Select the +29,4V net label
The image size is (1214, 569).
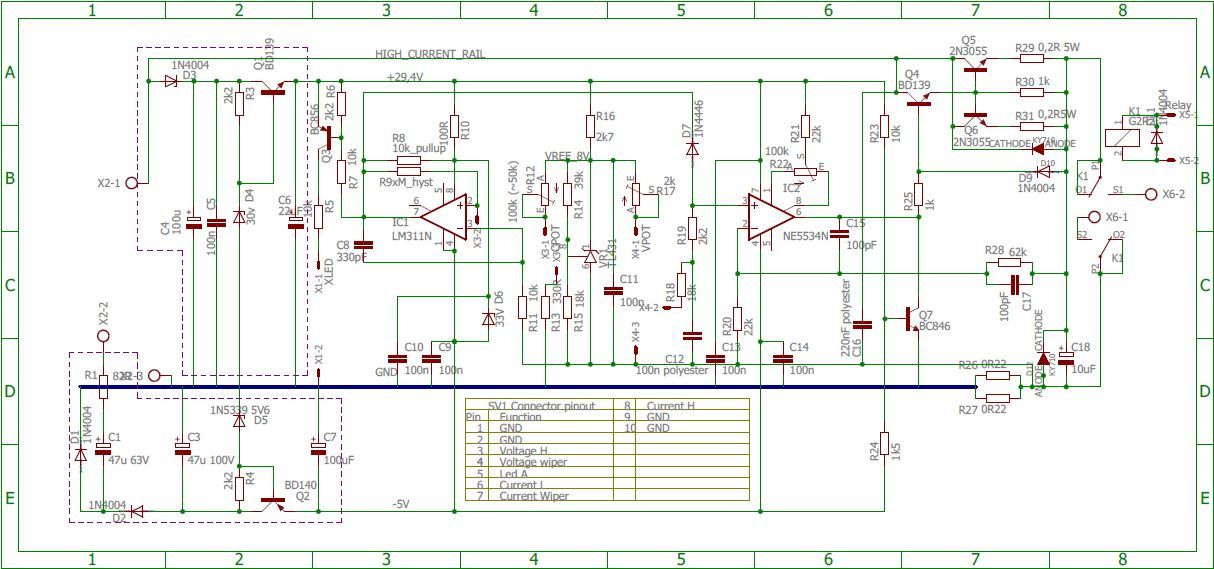[404, 77]
